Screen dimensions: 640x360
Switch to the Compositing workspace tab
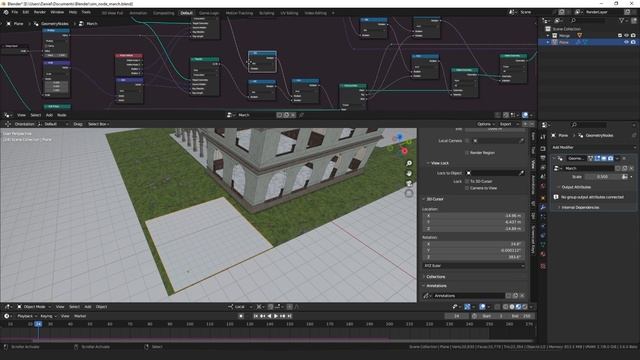[163, 13]
